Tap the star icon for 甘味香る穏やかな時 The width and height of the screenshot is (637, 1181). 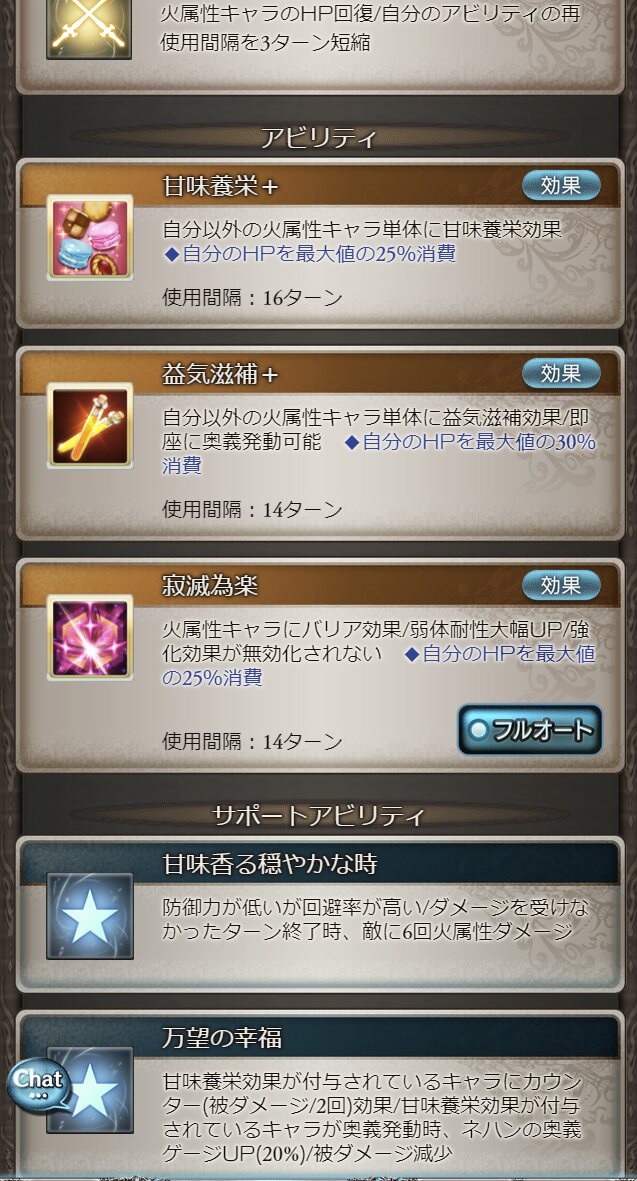pyautogui.click(x=90, y=916)
